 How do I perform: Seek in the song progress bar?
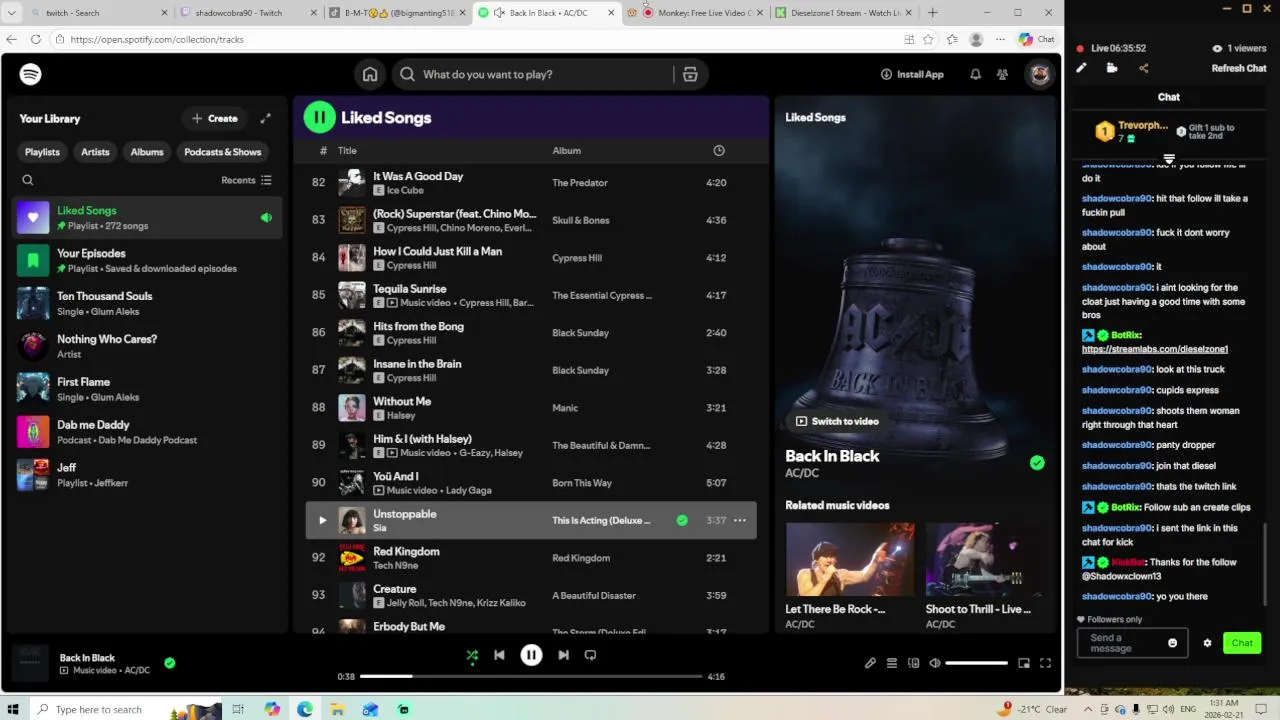point(530,676)
